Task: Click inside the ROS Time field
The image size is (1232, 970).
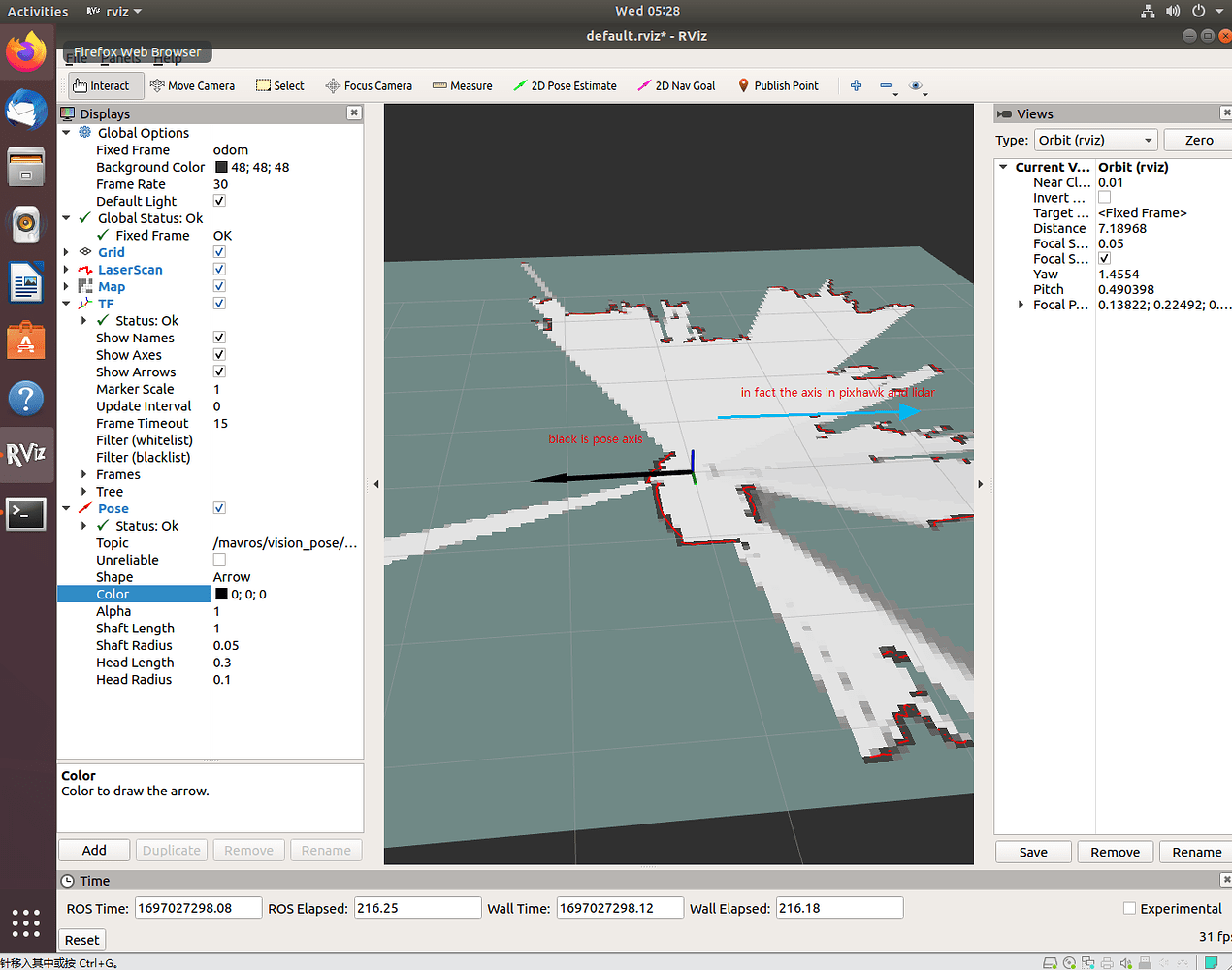Action: point(197,907)
